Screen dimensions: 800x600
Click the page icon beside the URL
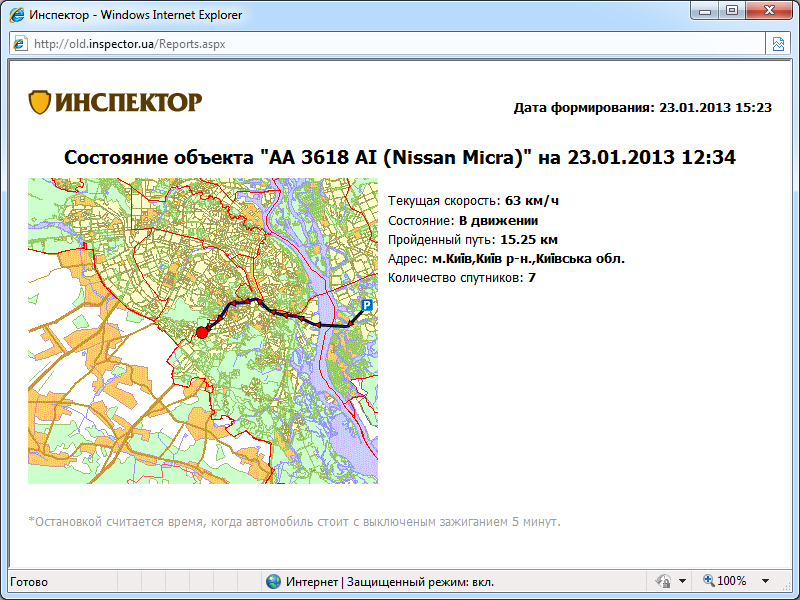pos(20,43)
